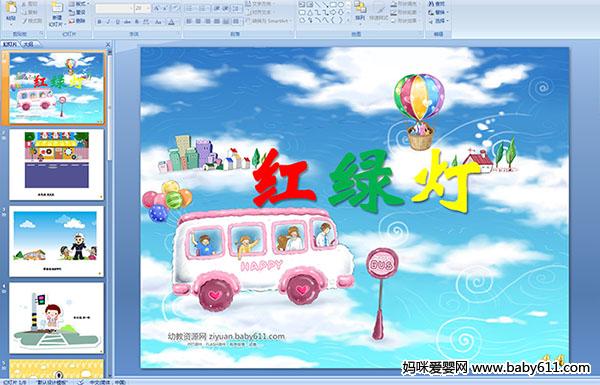Insert a New Slide from the ribbon
The width and height of the screenshot is (600, 385).
57,13
